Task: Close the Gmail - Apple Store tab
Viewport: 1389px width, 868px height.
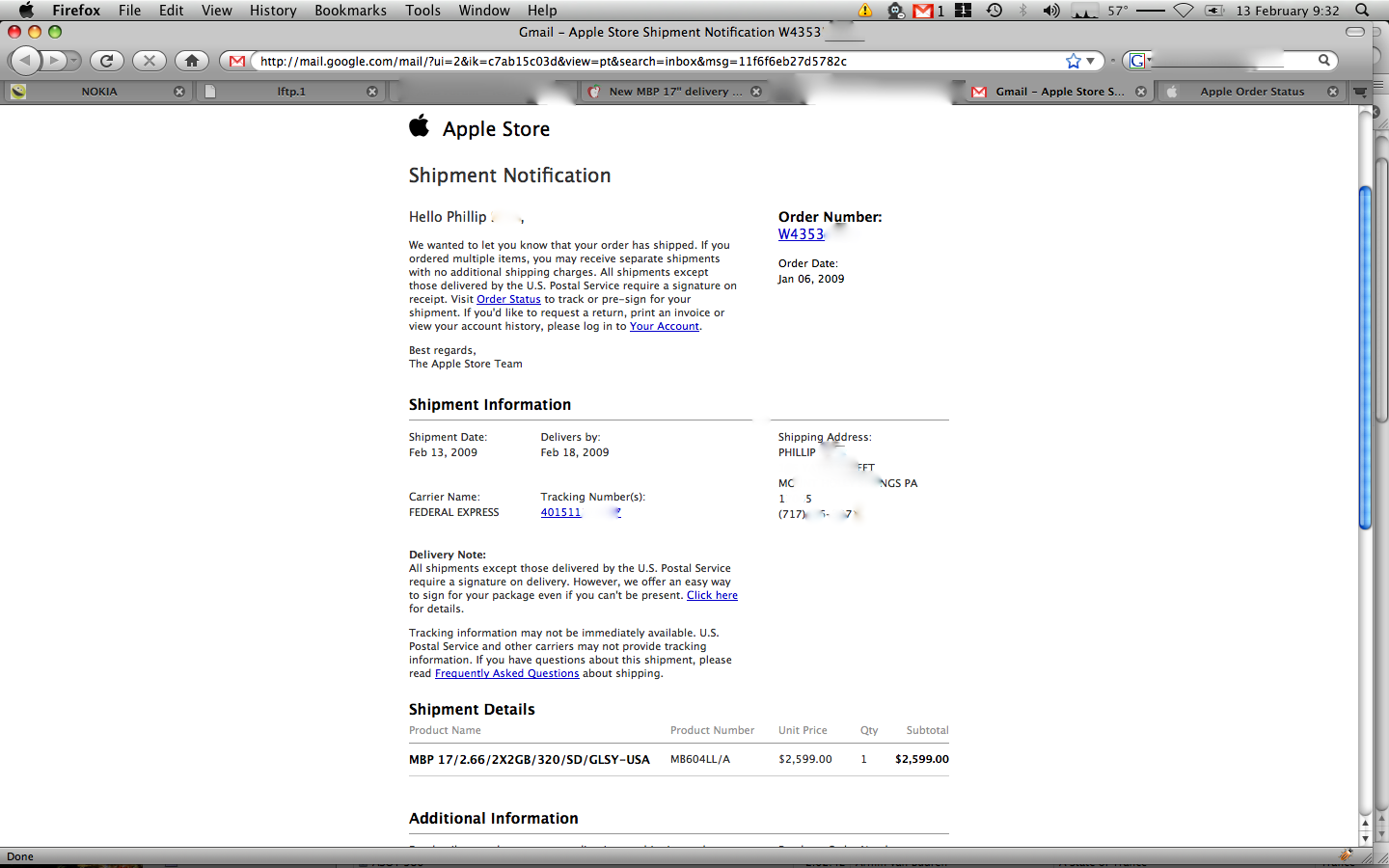Action: pyautogui.click(x=1141, y=92)
